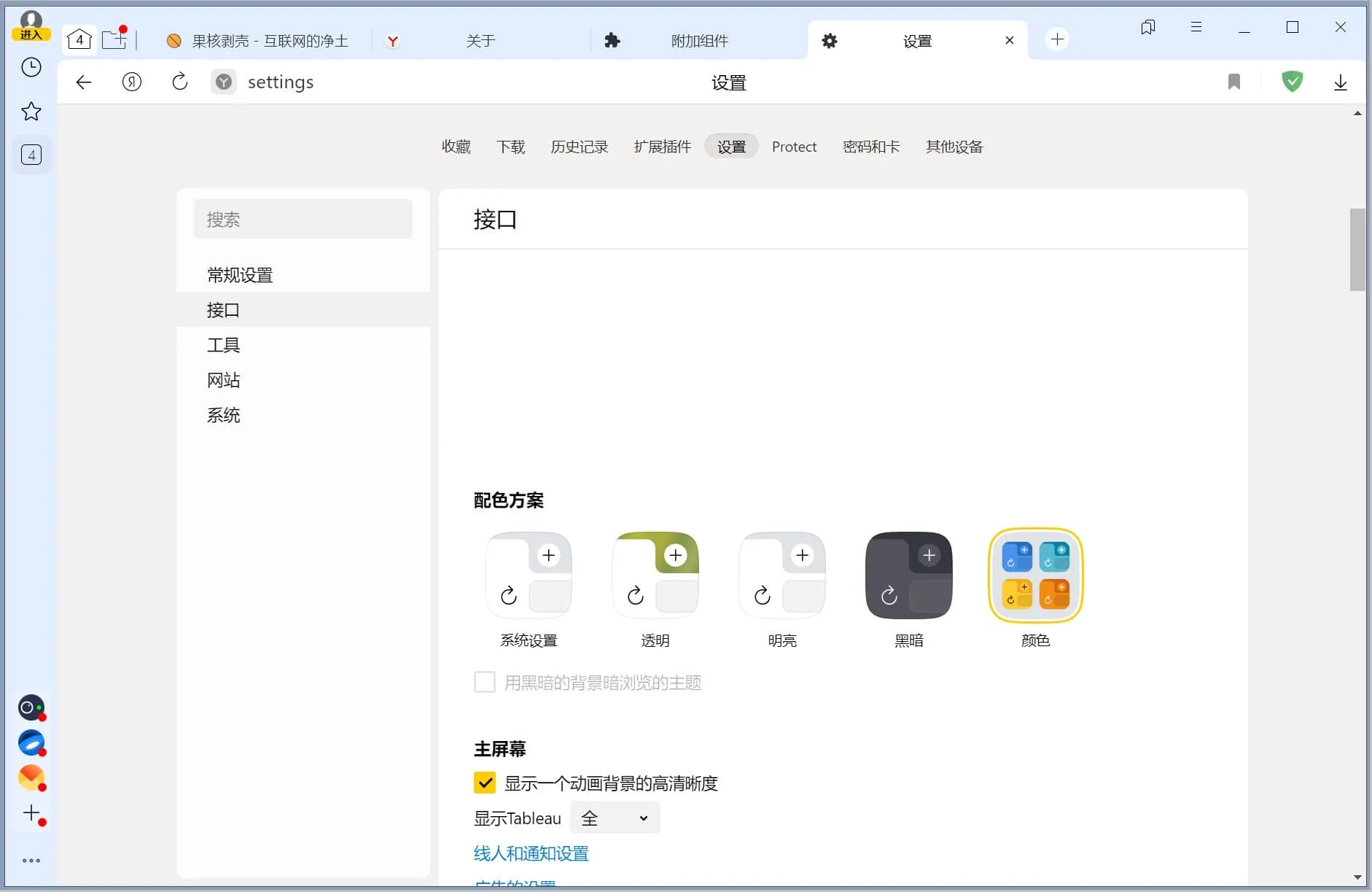The image size is (1372, 892).
Task: Open browsing history from left sidebar
Action: tap(31, 67)
